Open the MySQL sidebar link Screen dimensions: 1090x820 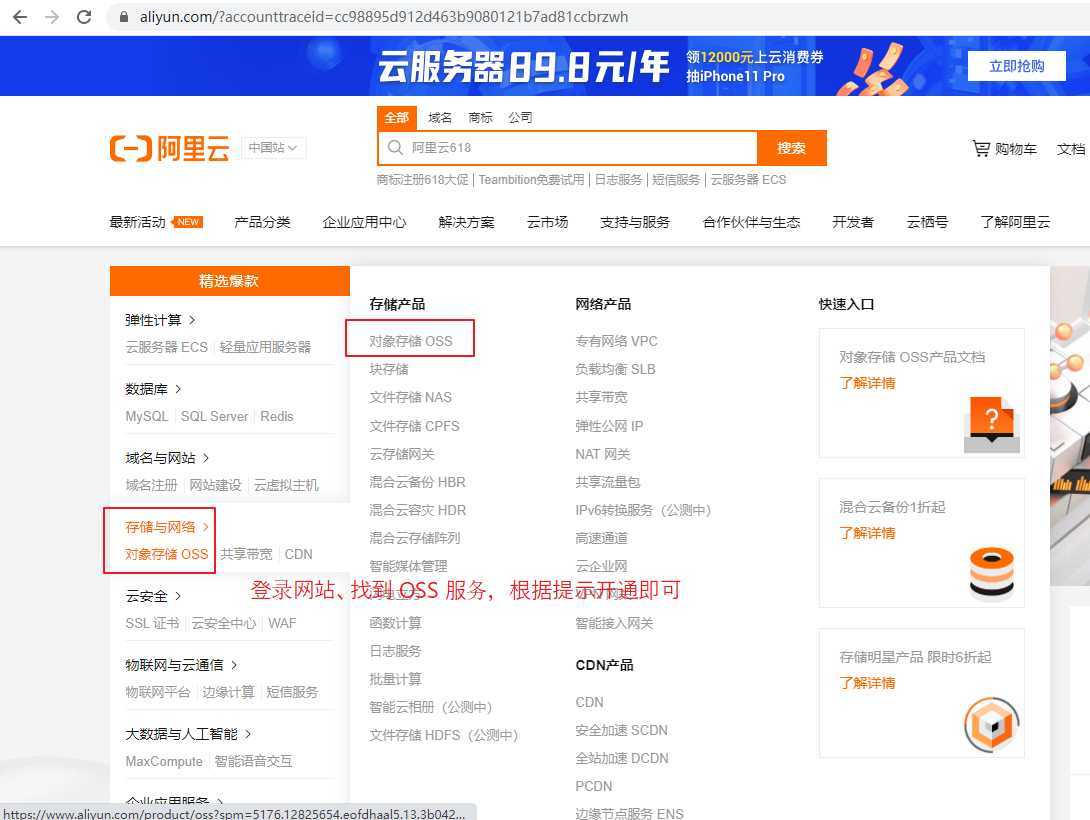[147, 416]
